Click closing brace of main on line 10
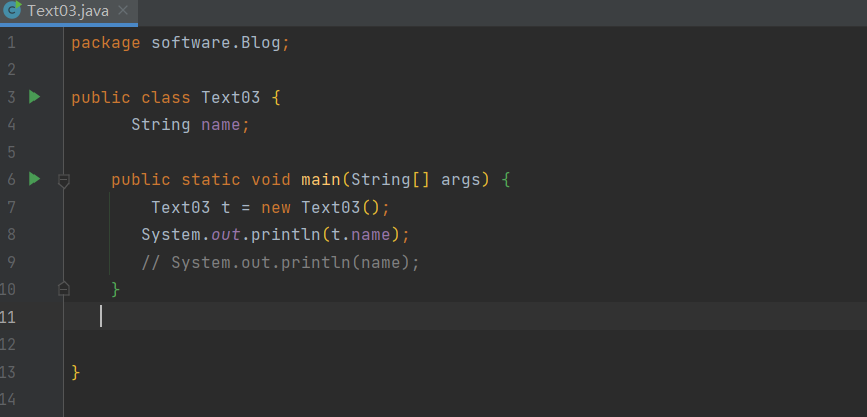The height and width of the screenshot is (417, 867). [x=116, y=289]
